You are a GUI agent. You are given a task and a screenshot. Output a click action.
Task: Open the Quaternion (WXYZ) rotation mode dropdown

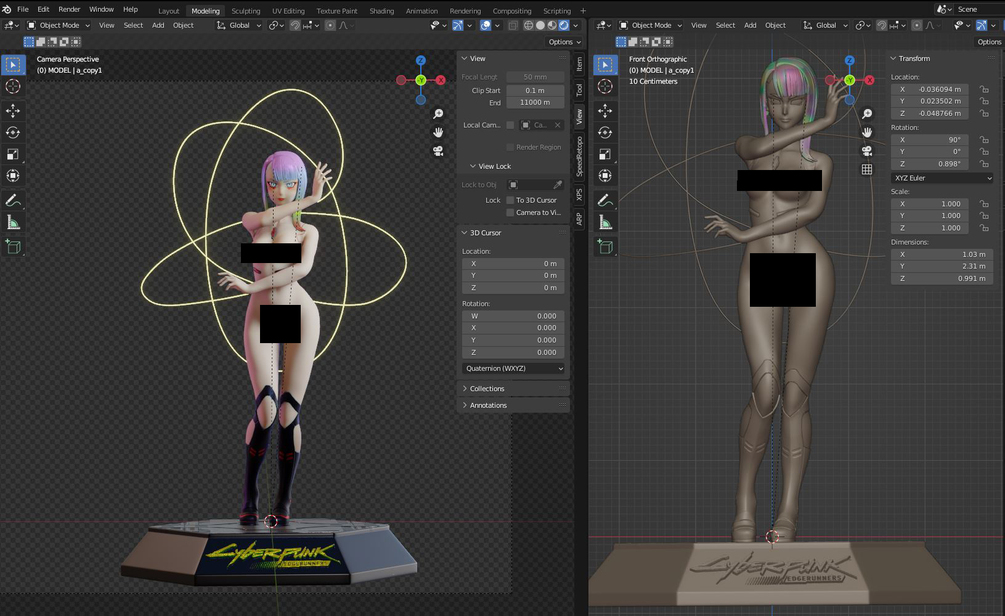pos(513,369)
